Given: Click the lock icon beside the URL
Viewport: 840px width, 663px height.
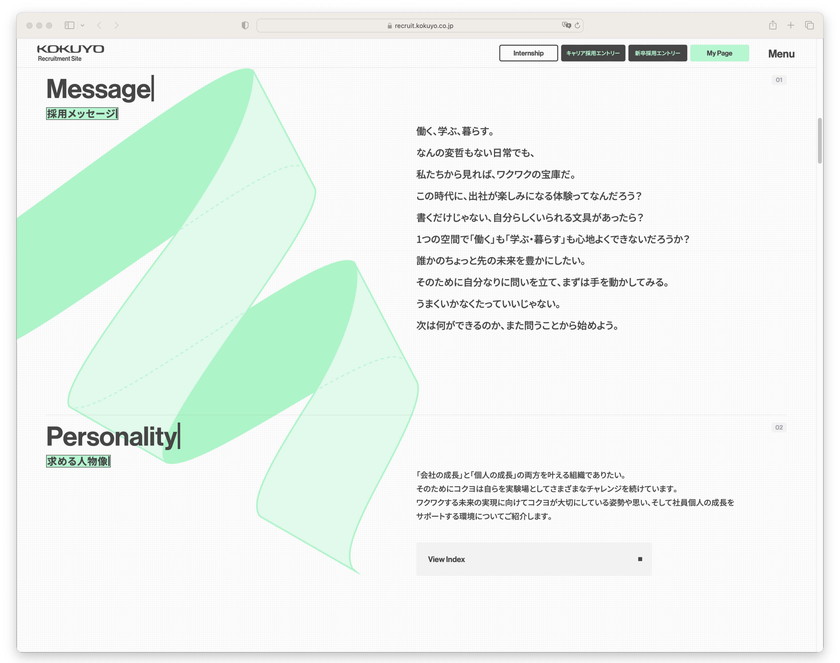Looking at the screenshot, I should coord(389,25).
